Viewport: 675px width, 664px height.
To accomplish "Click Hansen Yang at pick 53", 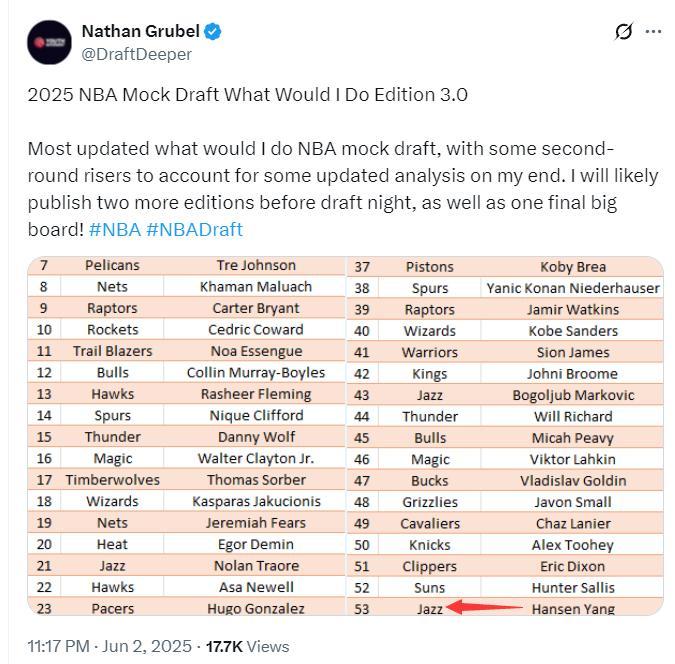I will pos(572,608).
